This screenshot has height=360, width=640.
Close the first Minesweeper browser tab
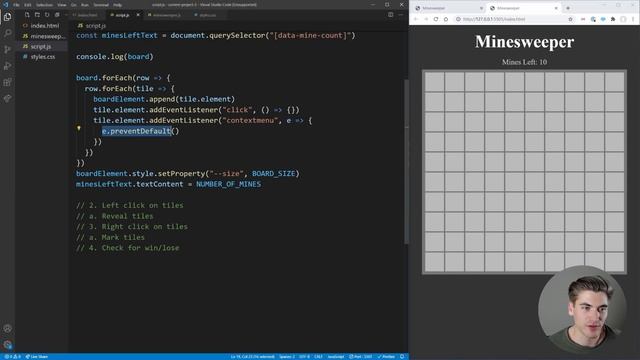click(x=481, y=8)
